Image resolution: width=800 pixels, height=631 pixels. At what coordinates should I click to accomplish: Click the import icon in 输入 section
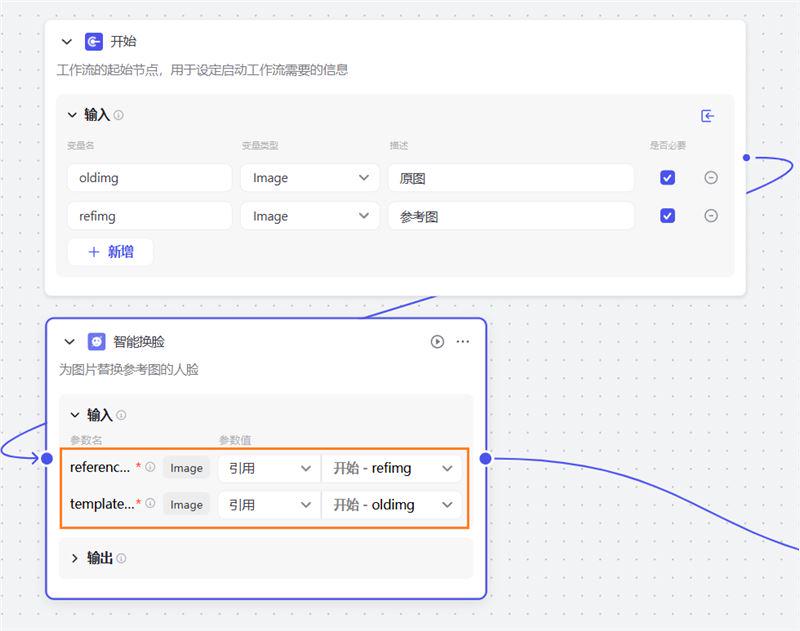[x=708, y=116]
